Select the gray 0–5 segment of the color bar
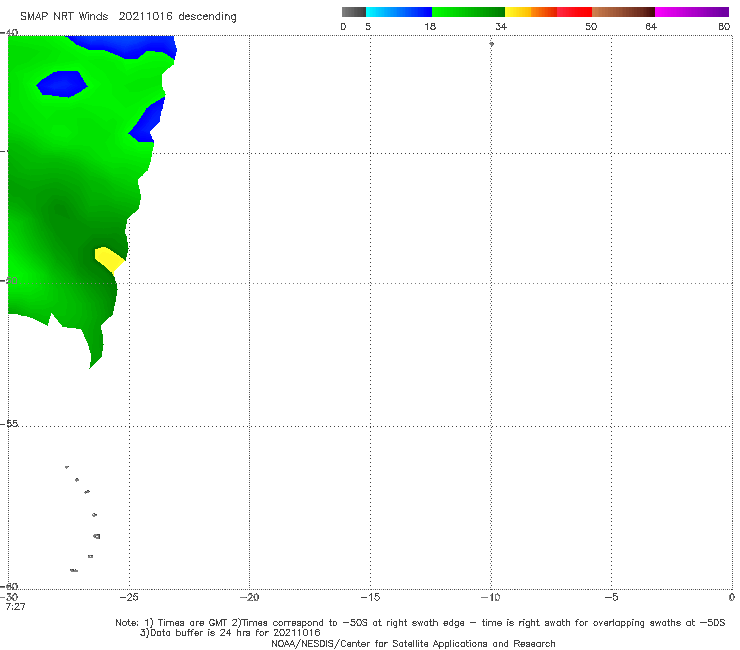The width and height of the screenshot is (740, 650). pyautogui.click(x=354, y=12)
